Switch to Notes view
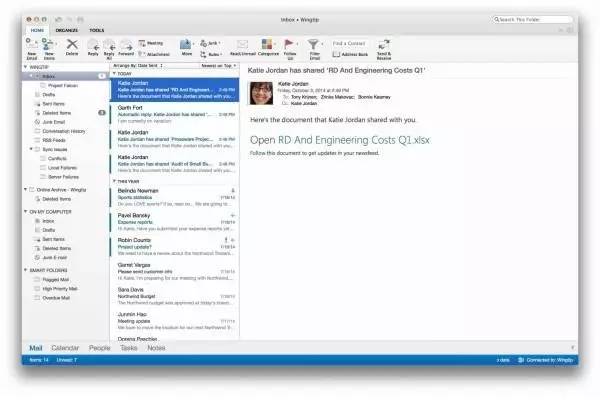Screen dimensions: 600x401 coord(156,348)
